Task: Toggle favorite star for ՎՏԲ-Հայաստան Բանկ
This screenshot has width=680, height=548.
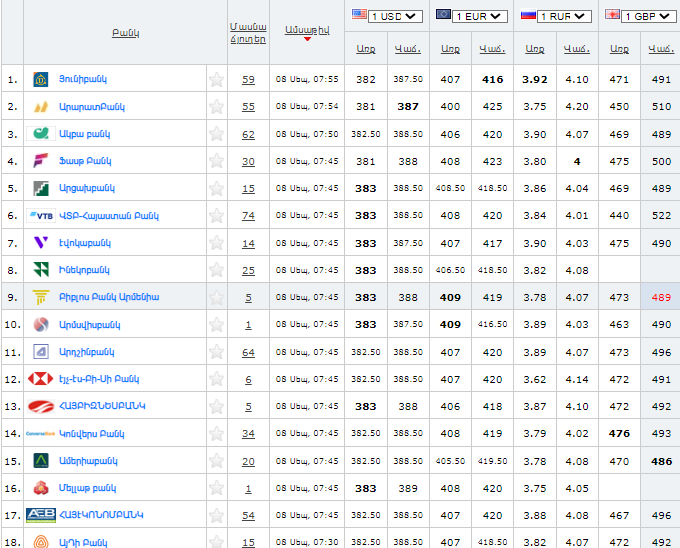Action: [x=216, y=215]
